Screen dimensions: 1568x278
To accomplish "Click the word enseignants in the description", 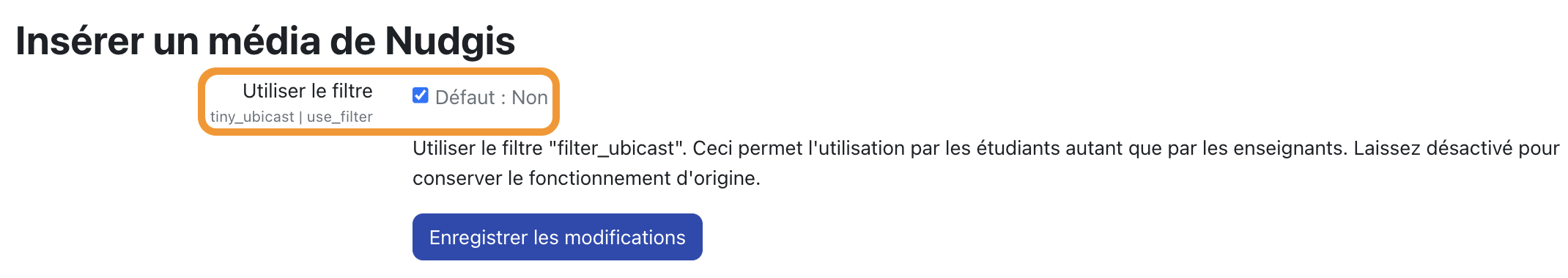I will (x=1290, y=148).
